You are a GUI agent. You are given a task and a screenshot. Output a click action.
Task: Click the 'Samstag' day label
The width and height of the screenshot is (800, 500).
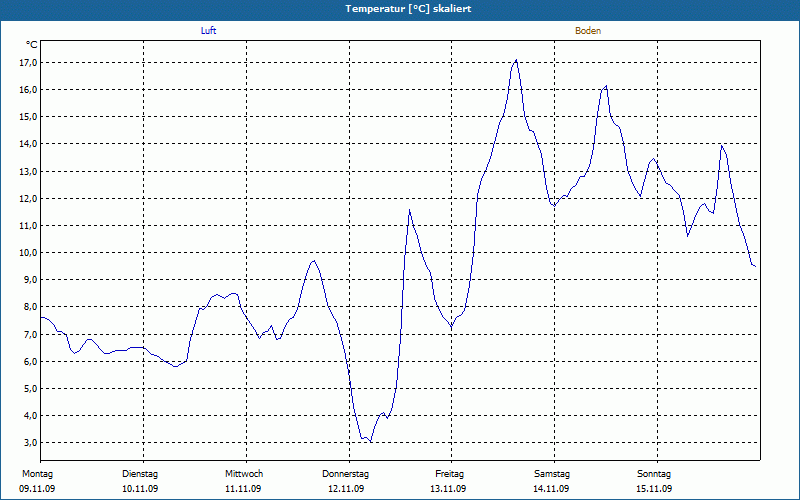(552, 474)
